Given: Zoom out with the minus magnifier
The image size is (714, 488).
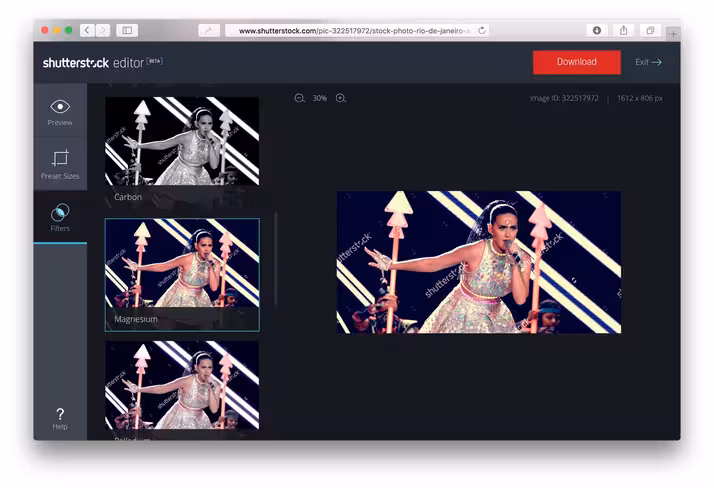Looking at the screenshot, I should 299,98.
